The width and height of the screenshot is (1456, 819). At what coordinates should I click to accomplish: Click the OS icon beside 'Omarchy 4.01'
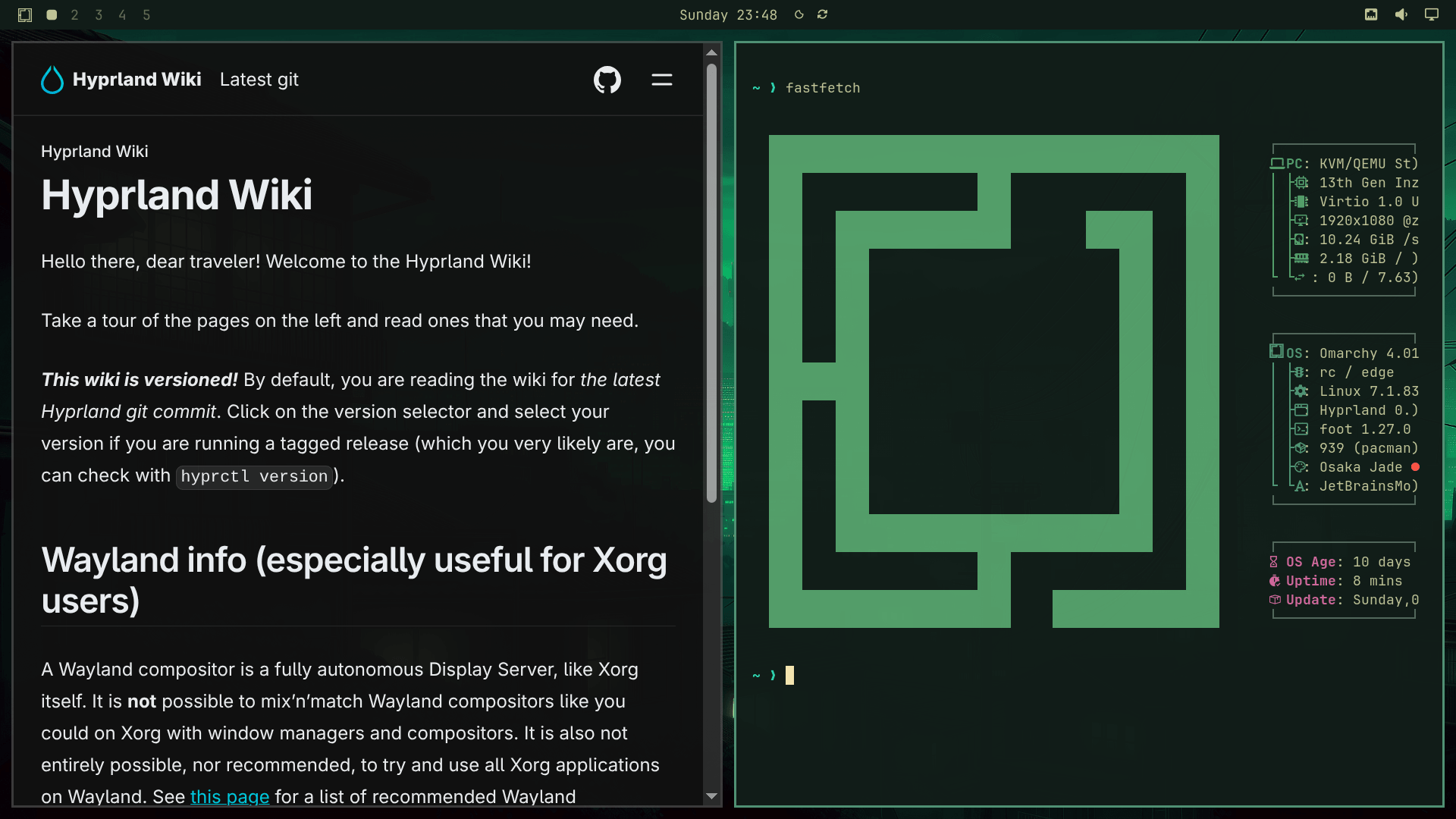pyautogui.click(x=1277, y=352)
